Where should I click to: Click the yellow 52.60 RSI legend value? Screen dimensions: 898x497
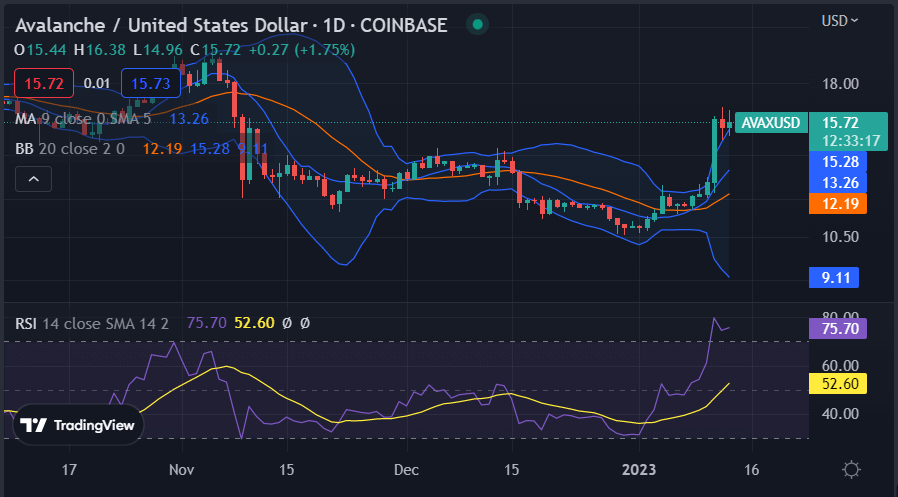(x=254, y=324)
